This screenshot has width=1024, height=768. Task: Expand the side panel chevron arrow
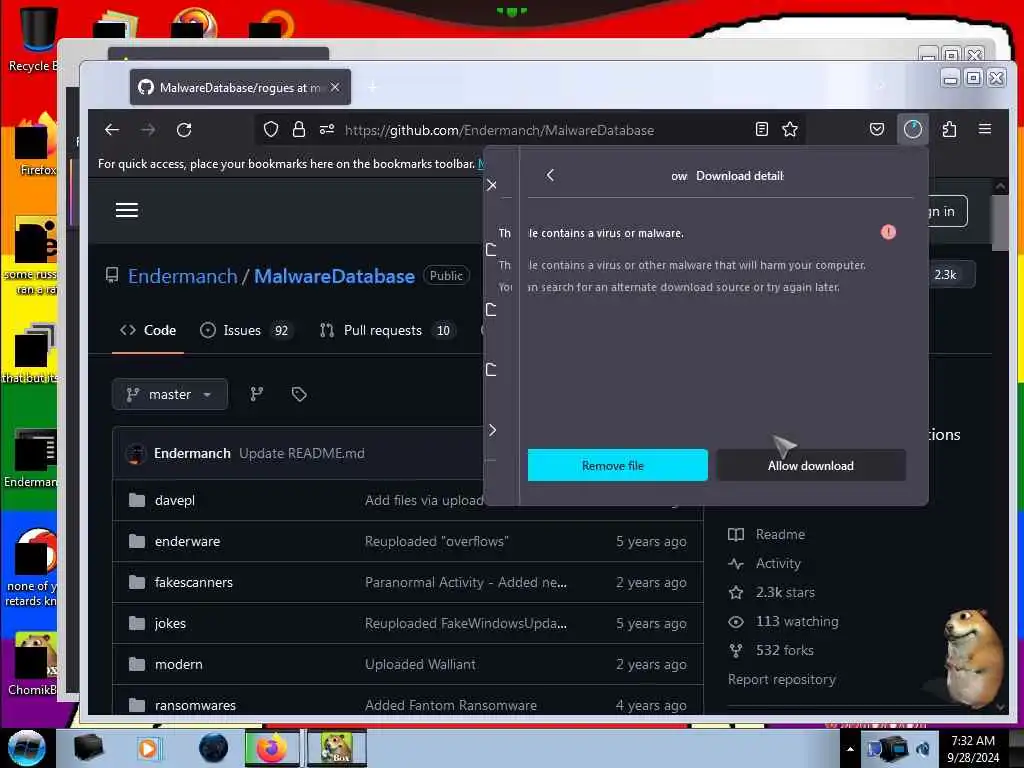coord(492,430)
